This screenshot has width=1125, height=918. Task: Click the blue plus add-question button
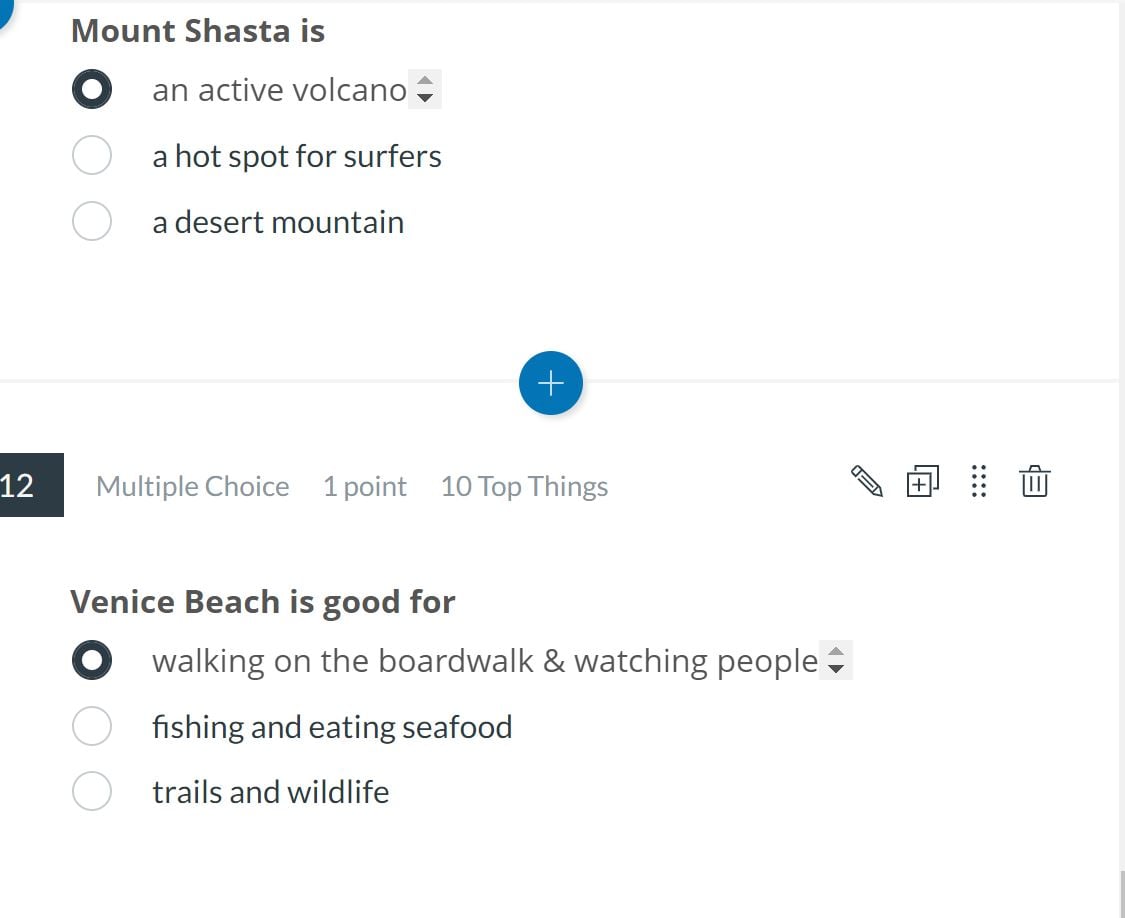[551, 383]
